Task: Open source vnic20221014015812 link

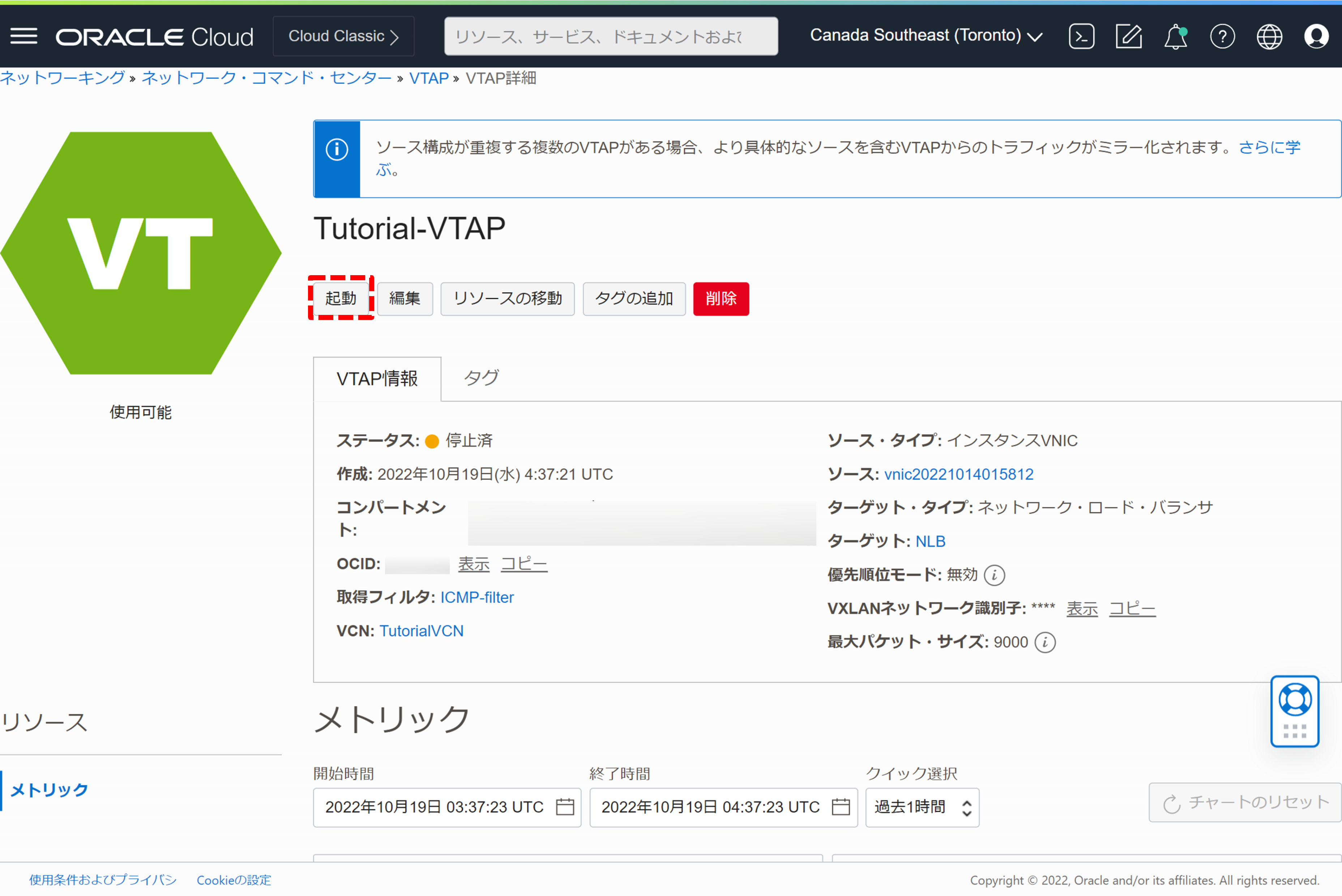Action: (x=959, y=474)
